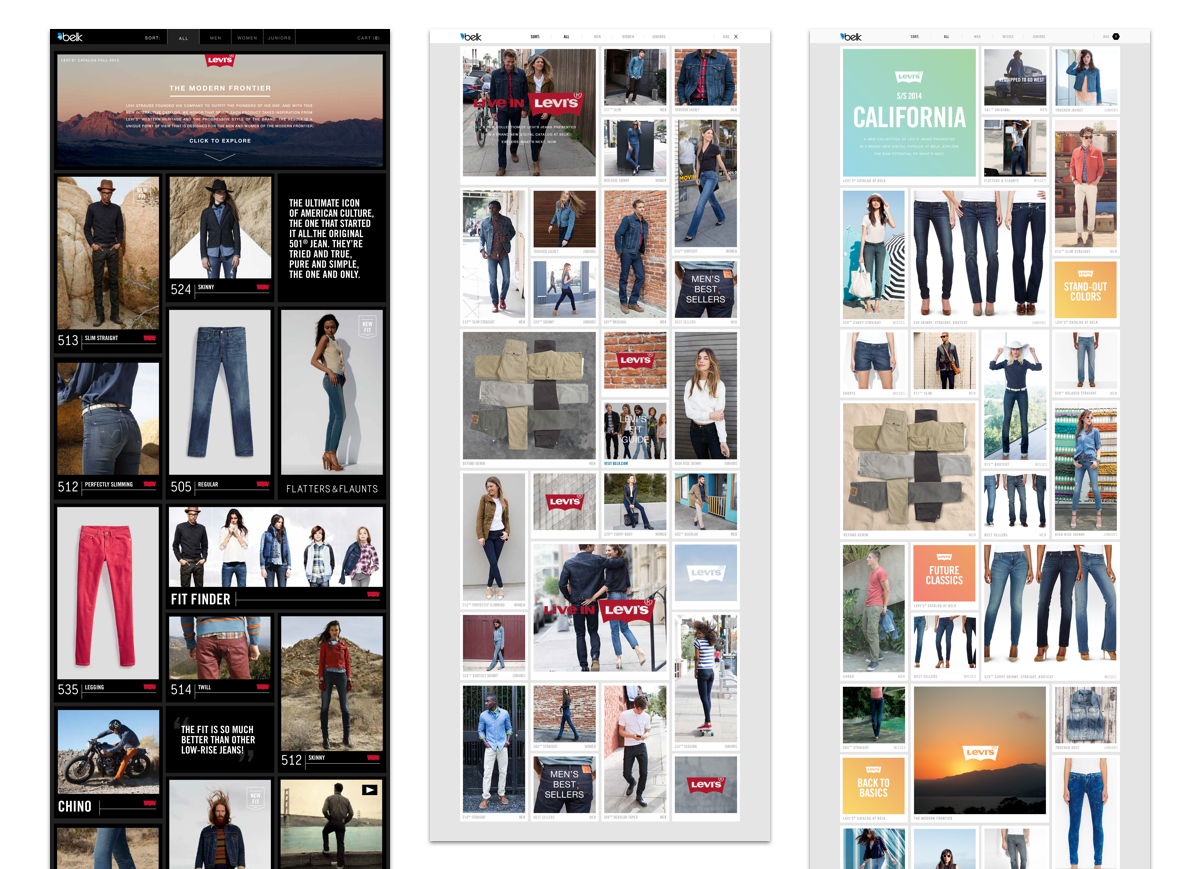Click the 501 jean quote text block

coord(332,239)
